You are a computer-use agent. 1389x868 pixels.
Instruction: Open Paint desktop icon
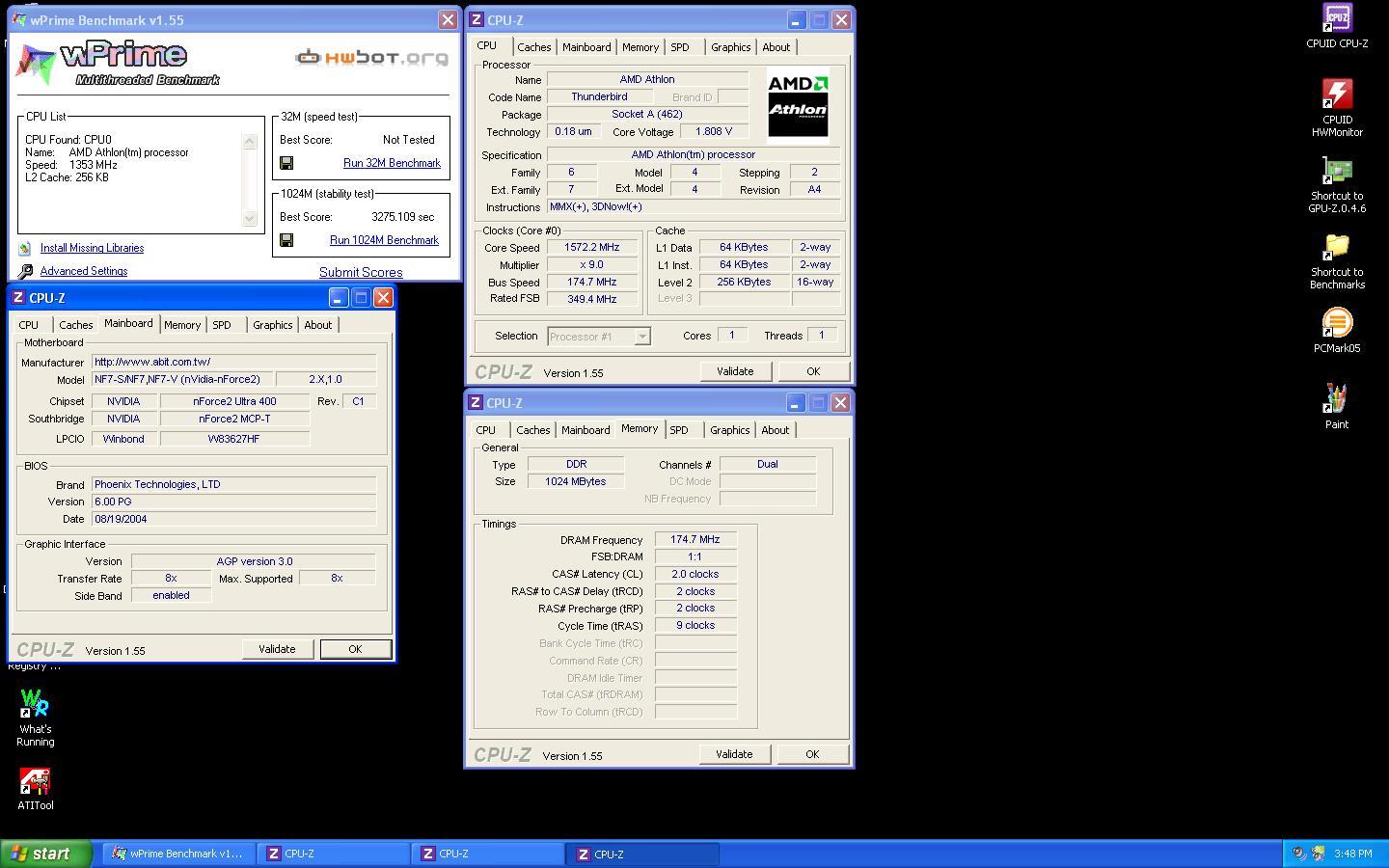tap(1337, 405)
